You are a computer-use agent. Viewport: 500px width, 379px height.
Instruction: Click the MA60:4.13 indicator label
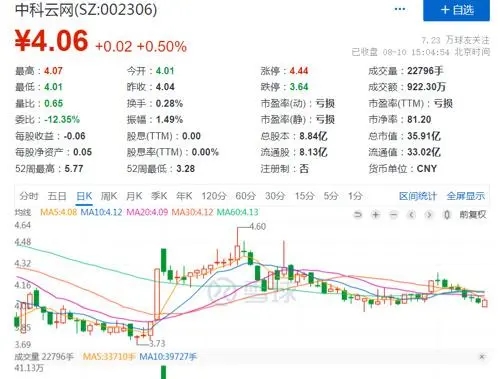tap(238, 212)
